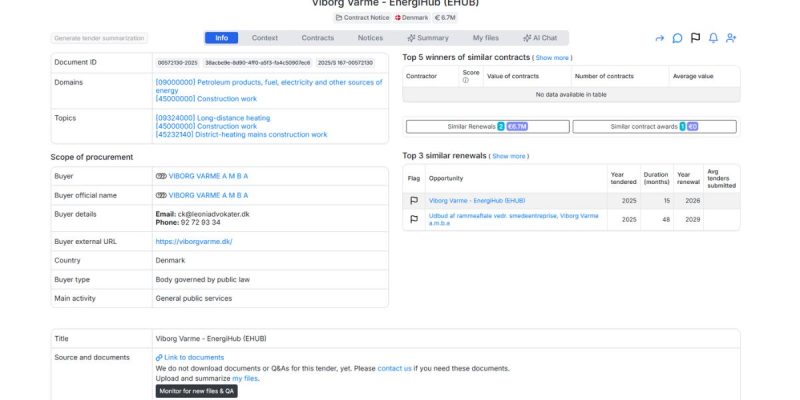Sort renewals by Avg tenders submitted column
Screen dimensions: 800x400
(721, 179)
